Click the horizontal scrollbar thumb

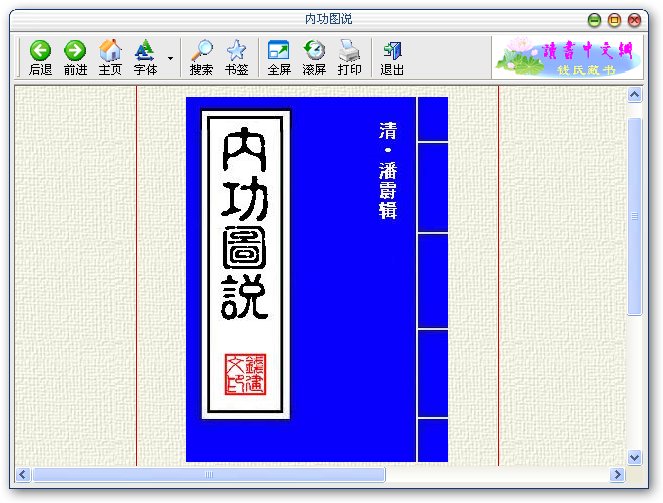(209, 474)
